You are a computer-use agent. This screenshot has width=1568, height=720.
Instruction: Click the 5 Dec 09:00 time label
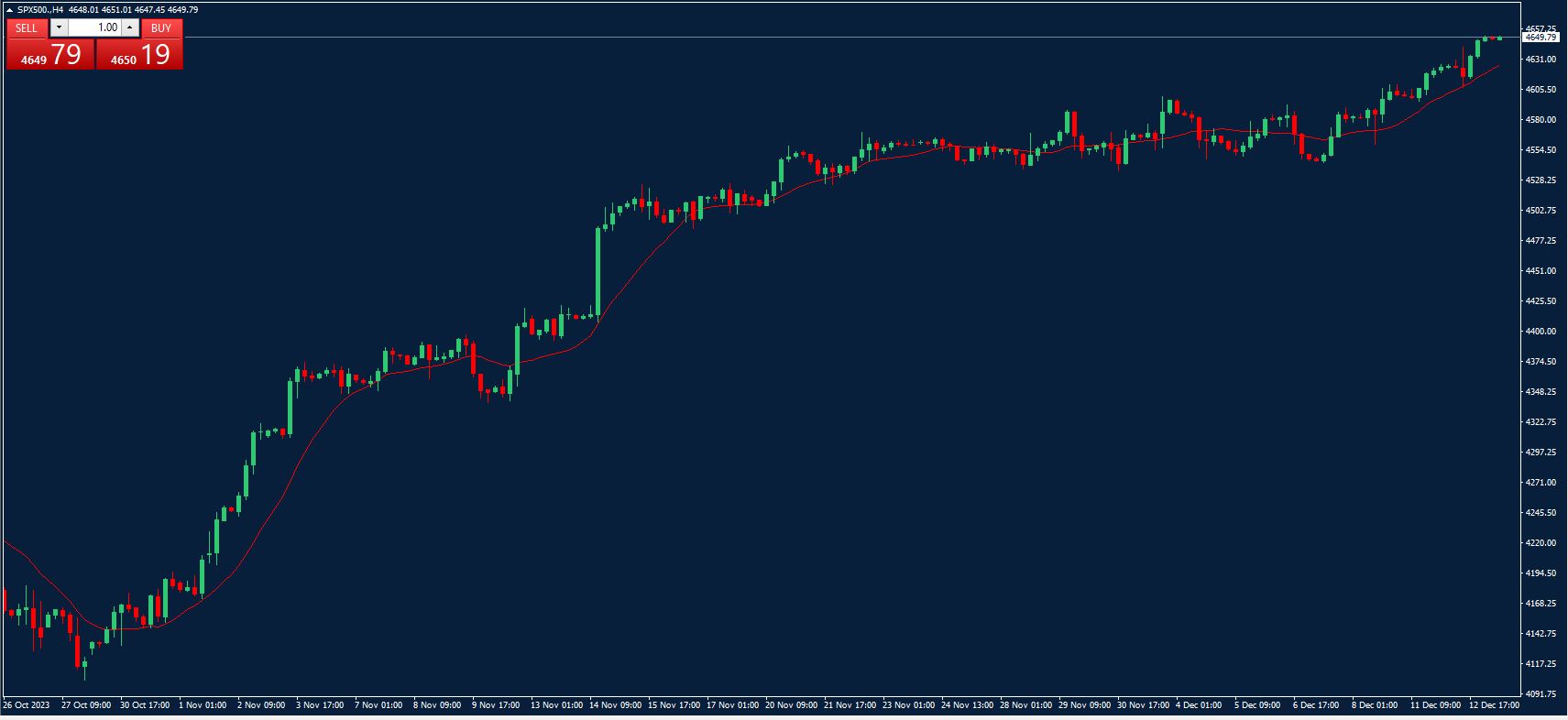point(1257,705)
